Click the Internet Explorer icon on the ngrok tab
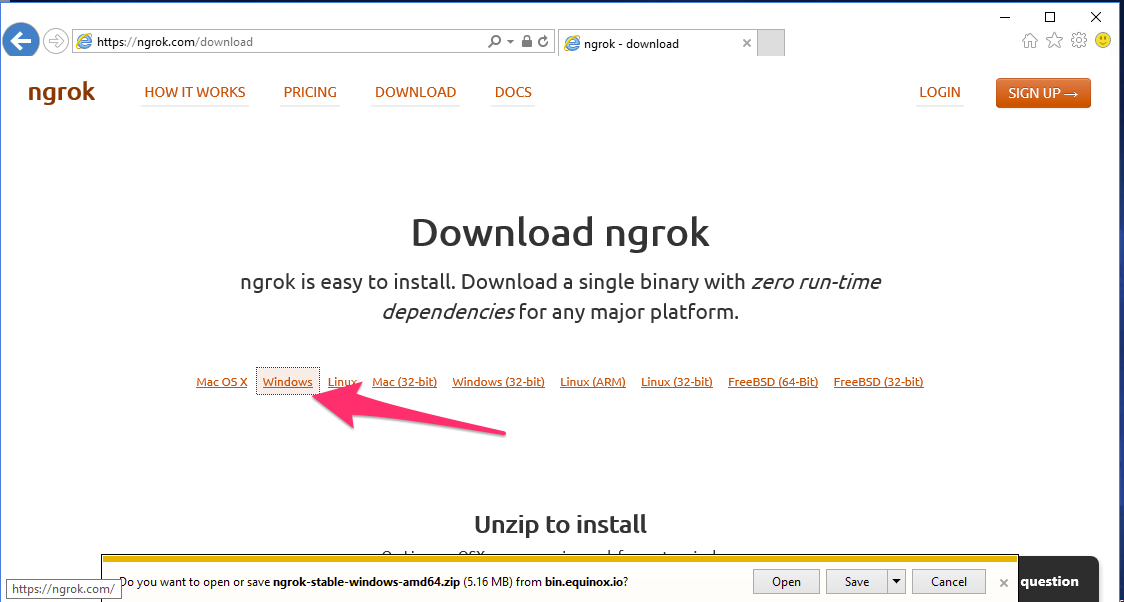1124x602 pixels. click(x=571, y=44)
